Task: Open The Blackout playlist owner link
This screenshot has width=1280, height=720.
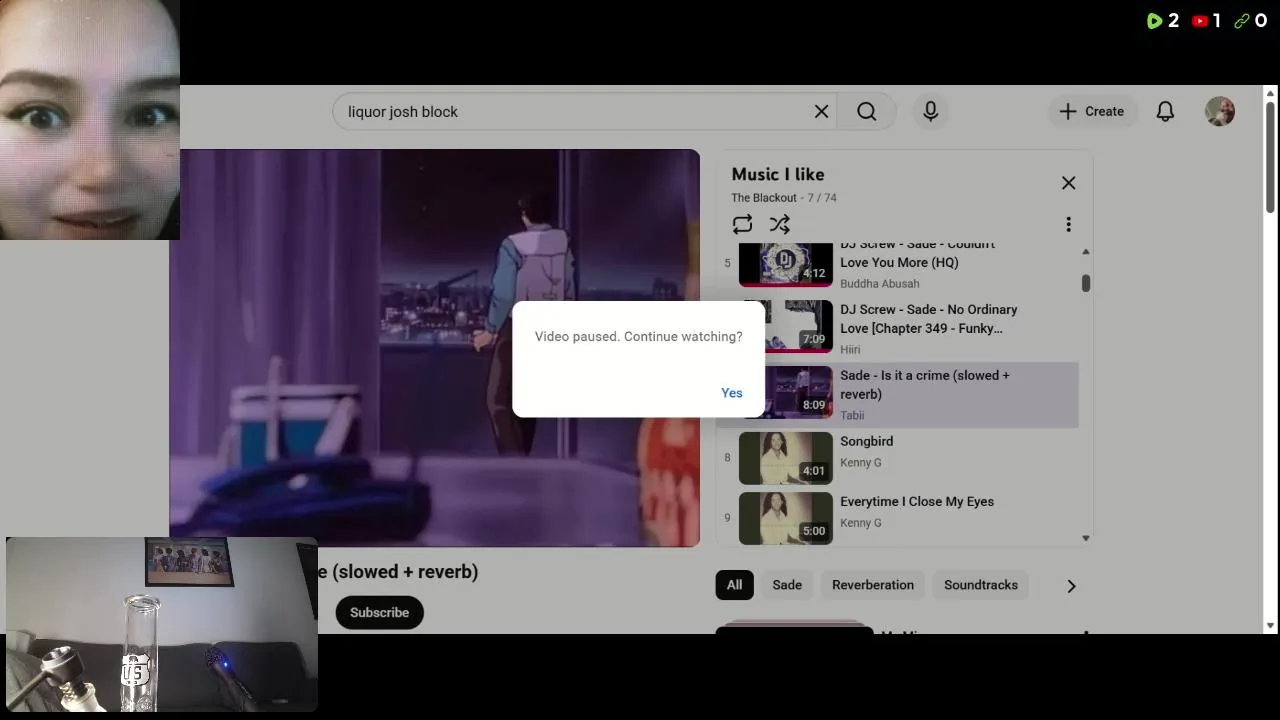Action: [764, 198]
